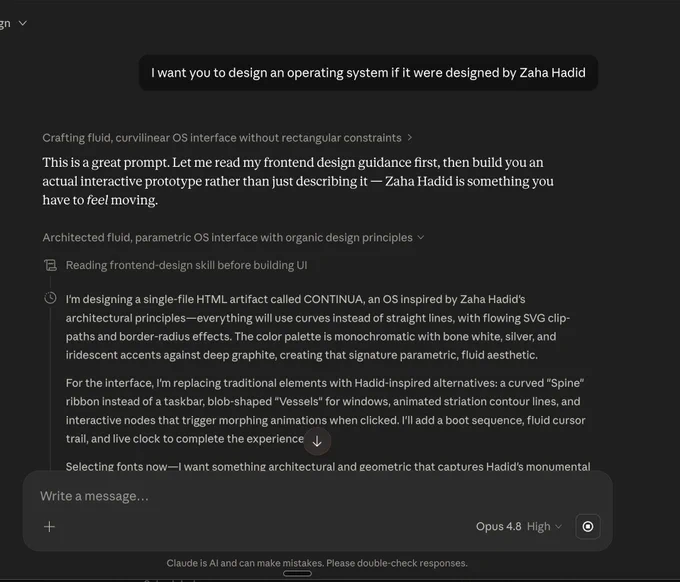Open the Opus 4.8 High model selector
The image size is (680, 582).
519,526
